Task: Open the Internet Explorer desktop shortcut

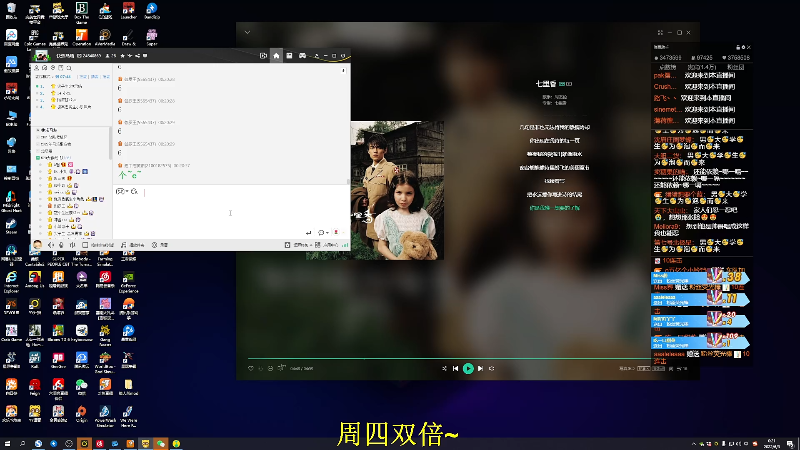Action: click(11, 281)
